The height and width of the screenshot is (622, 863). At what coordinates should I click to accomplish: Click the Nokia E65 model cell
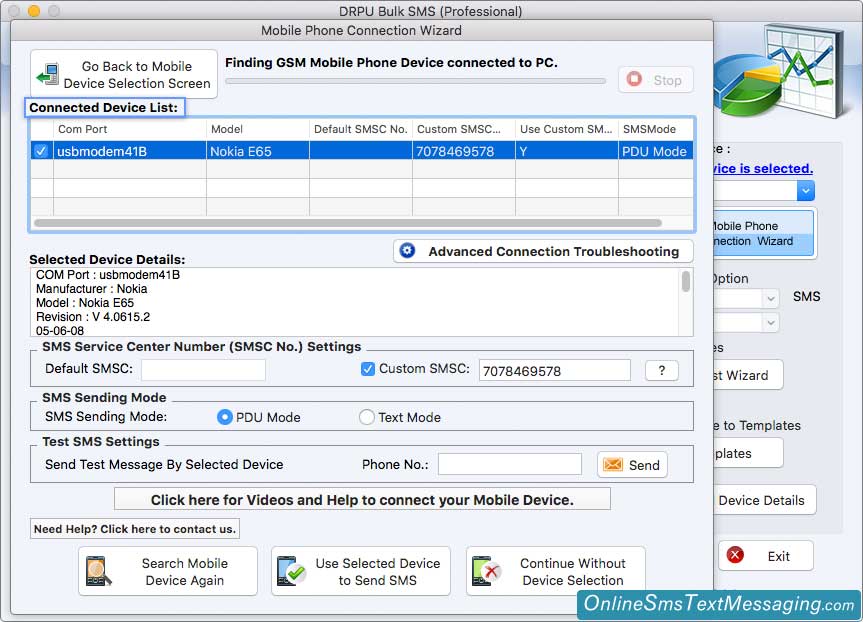point(258,151)
